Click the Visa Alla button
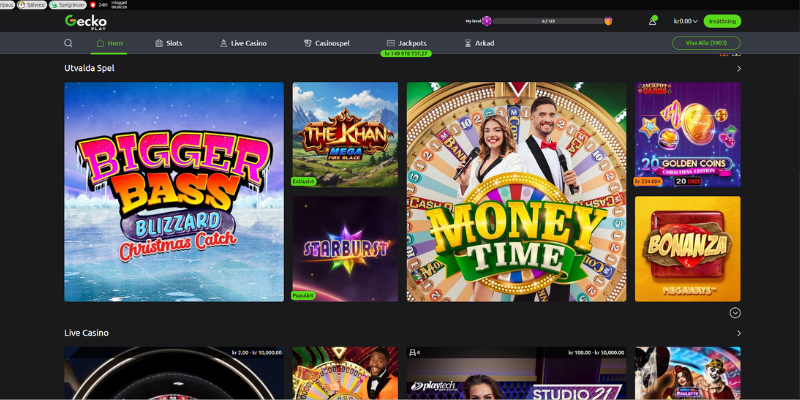800x400 pixels. point(706,44)
